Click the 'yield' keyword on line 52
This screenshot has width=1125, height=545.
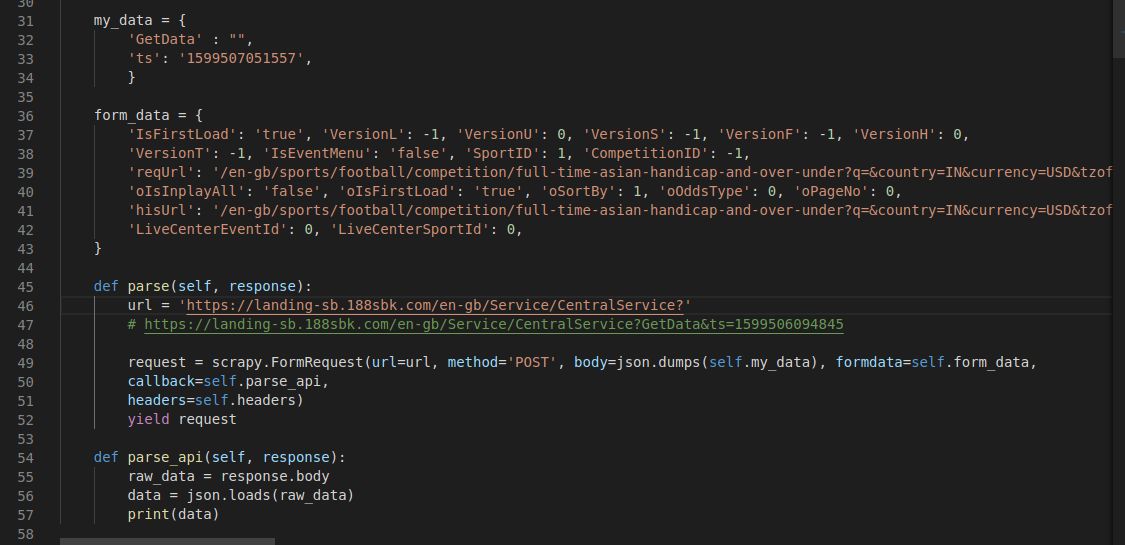pyautogui.click(x=149, y=419)
